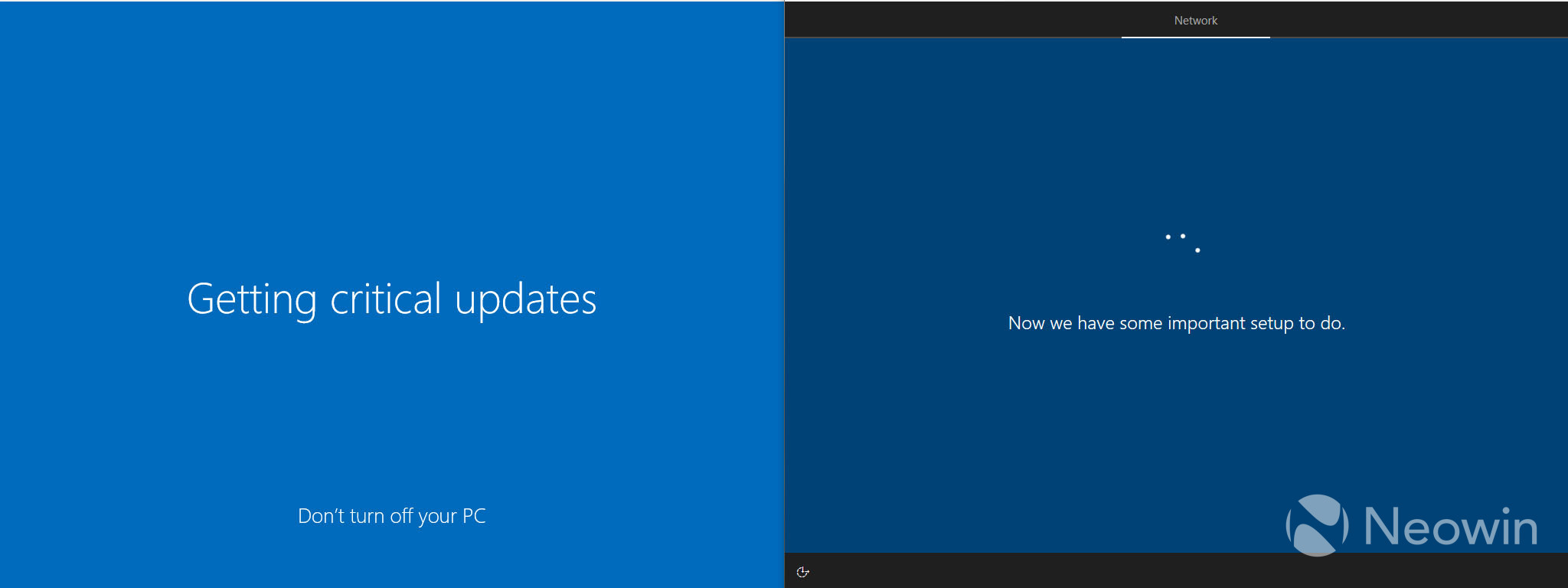1568x588 pixels.
Task: Click the Ease of Access icon
Action: [x=802, y=572]
